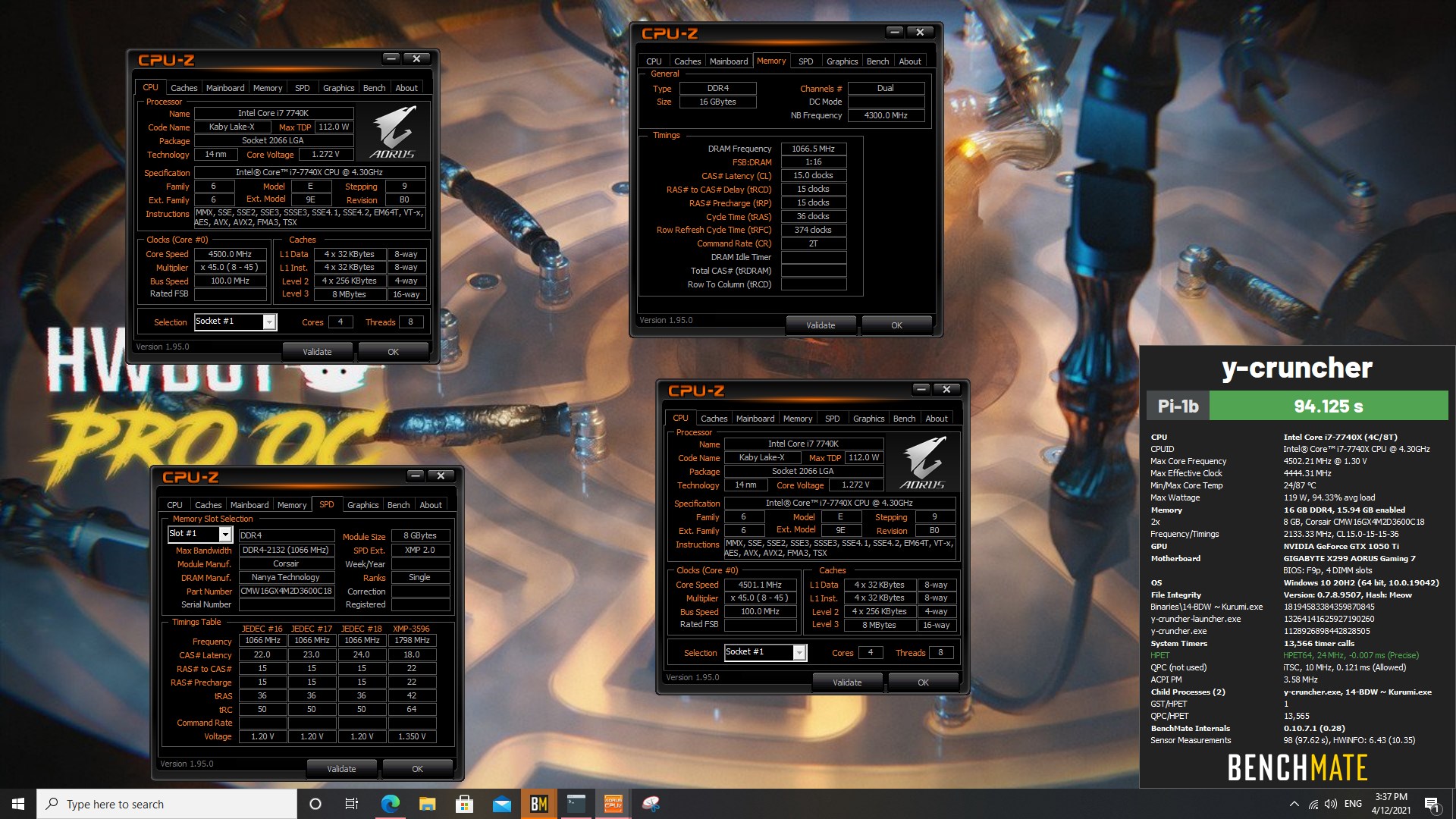
Task: Open Microsoft Store from taskbar
Action: pyautogui.click(x=464, y=804)
